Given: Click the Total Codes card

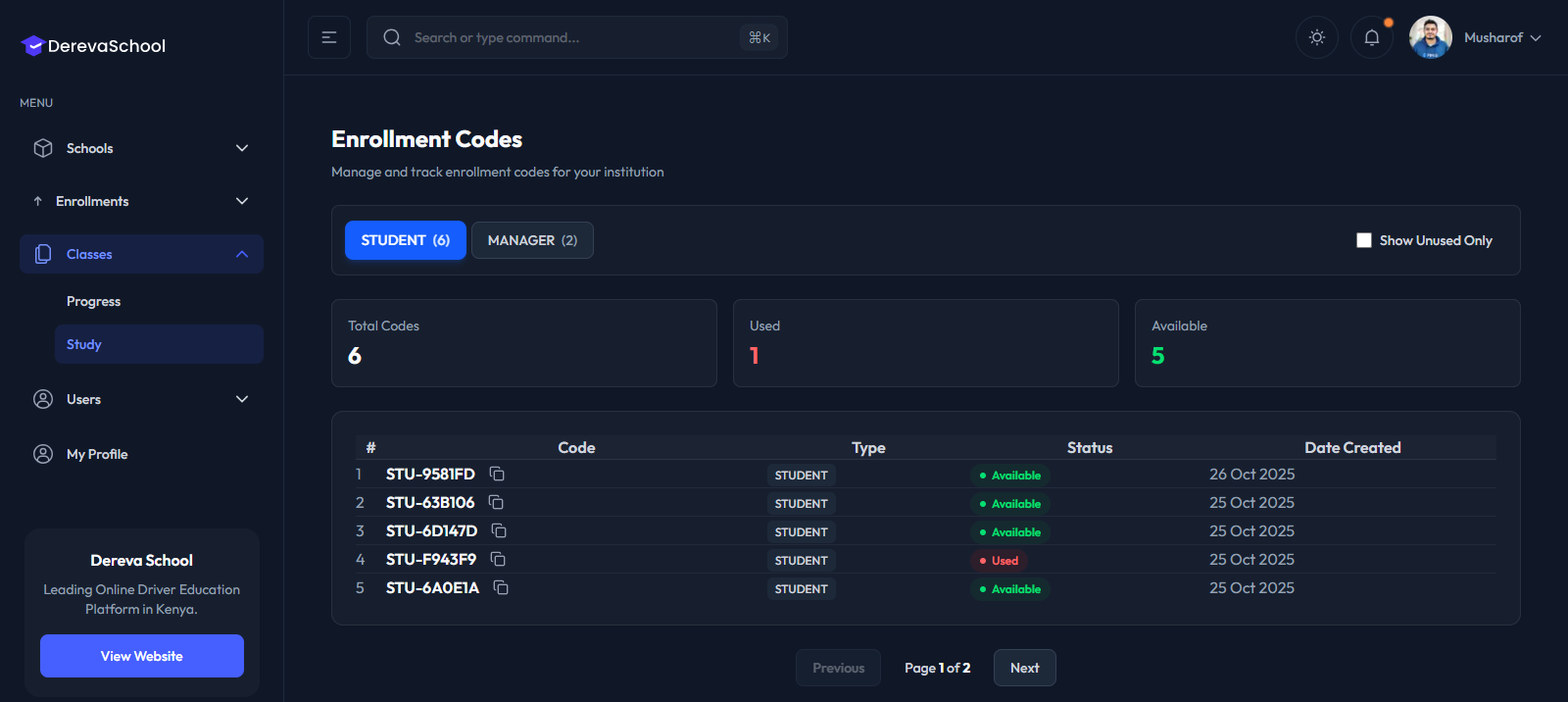Looking at the screenshot, I should pyautogui.click(x=524, y=343).
